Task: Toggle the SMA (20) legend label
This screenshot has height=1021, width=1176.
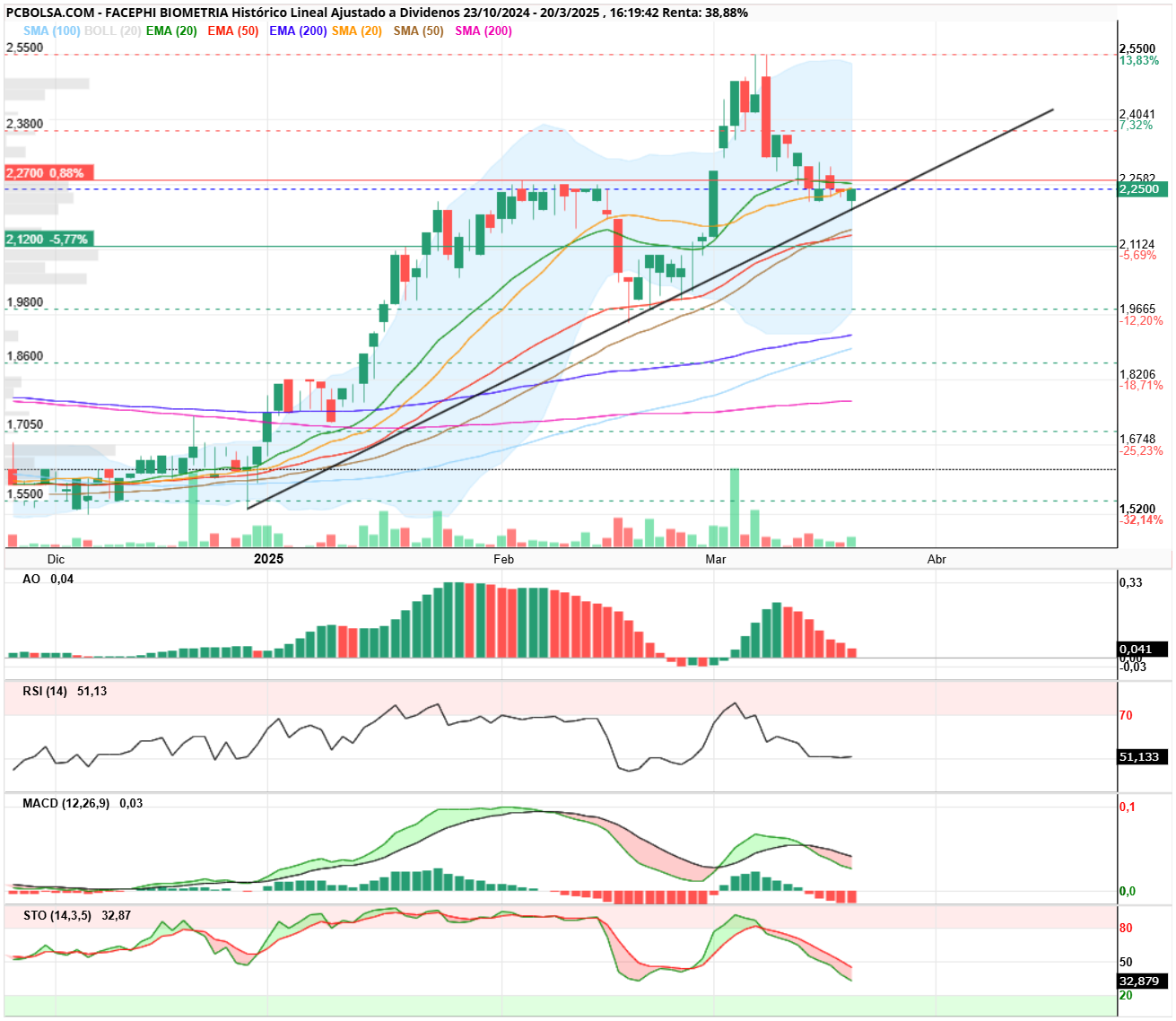Action: pyautogui.click(x=357, y=31)
